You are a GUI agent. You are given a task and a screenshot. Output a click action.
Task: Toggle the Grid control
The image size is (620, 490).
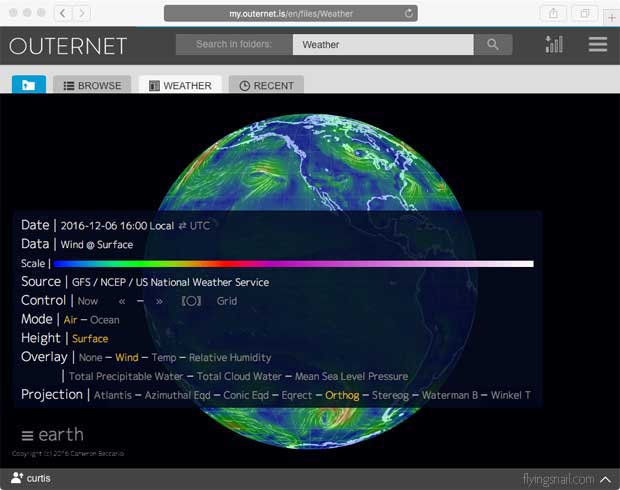(x=227, y=301)
